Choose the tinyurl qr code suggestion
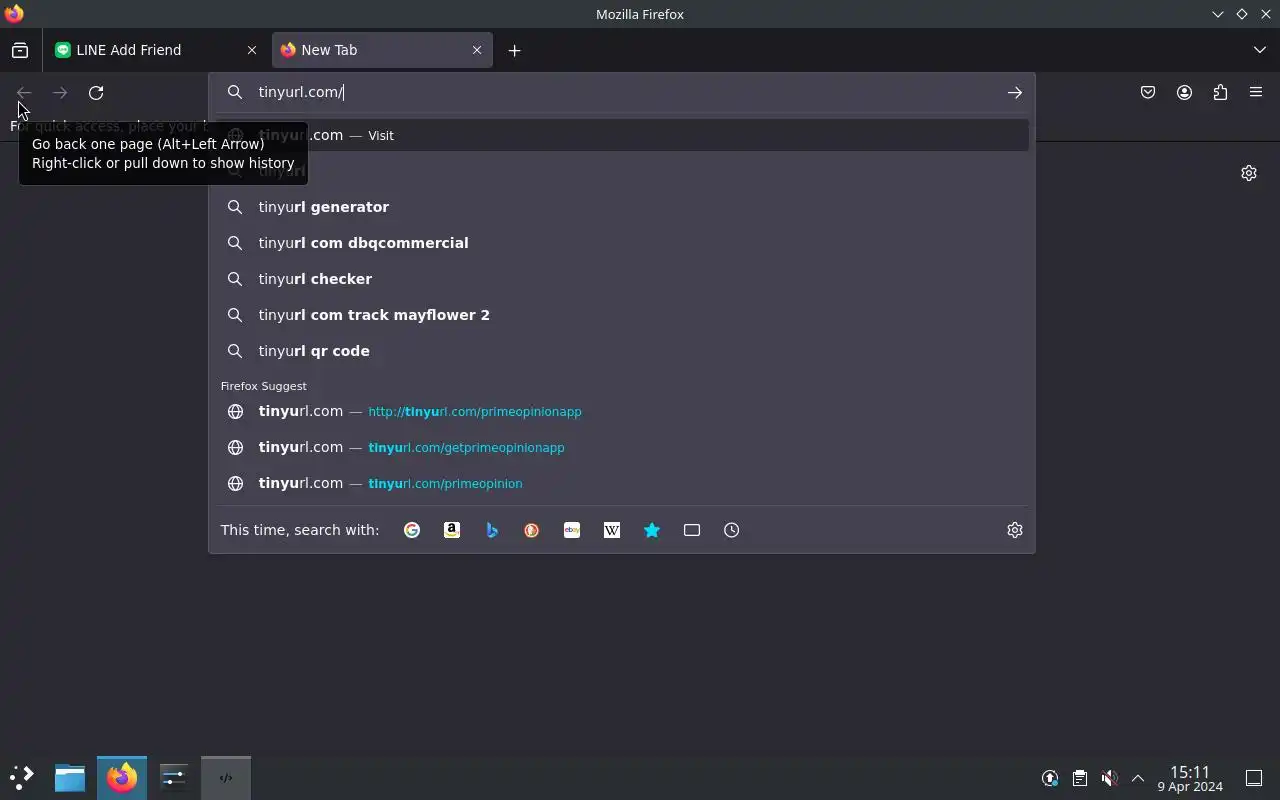 point(622,351)
